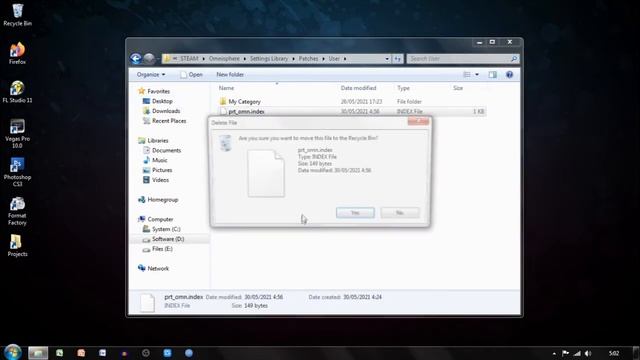
Task: Open Downloads under Favorites
Action: click(166, 111)
